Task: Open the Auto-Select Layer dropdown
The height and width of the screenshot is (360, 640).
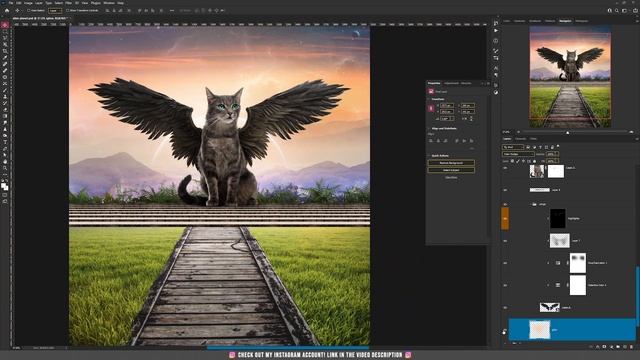Action: pos(55,10)
